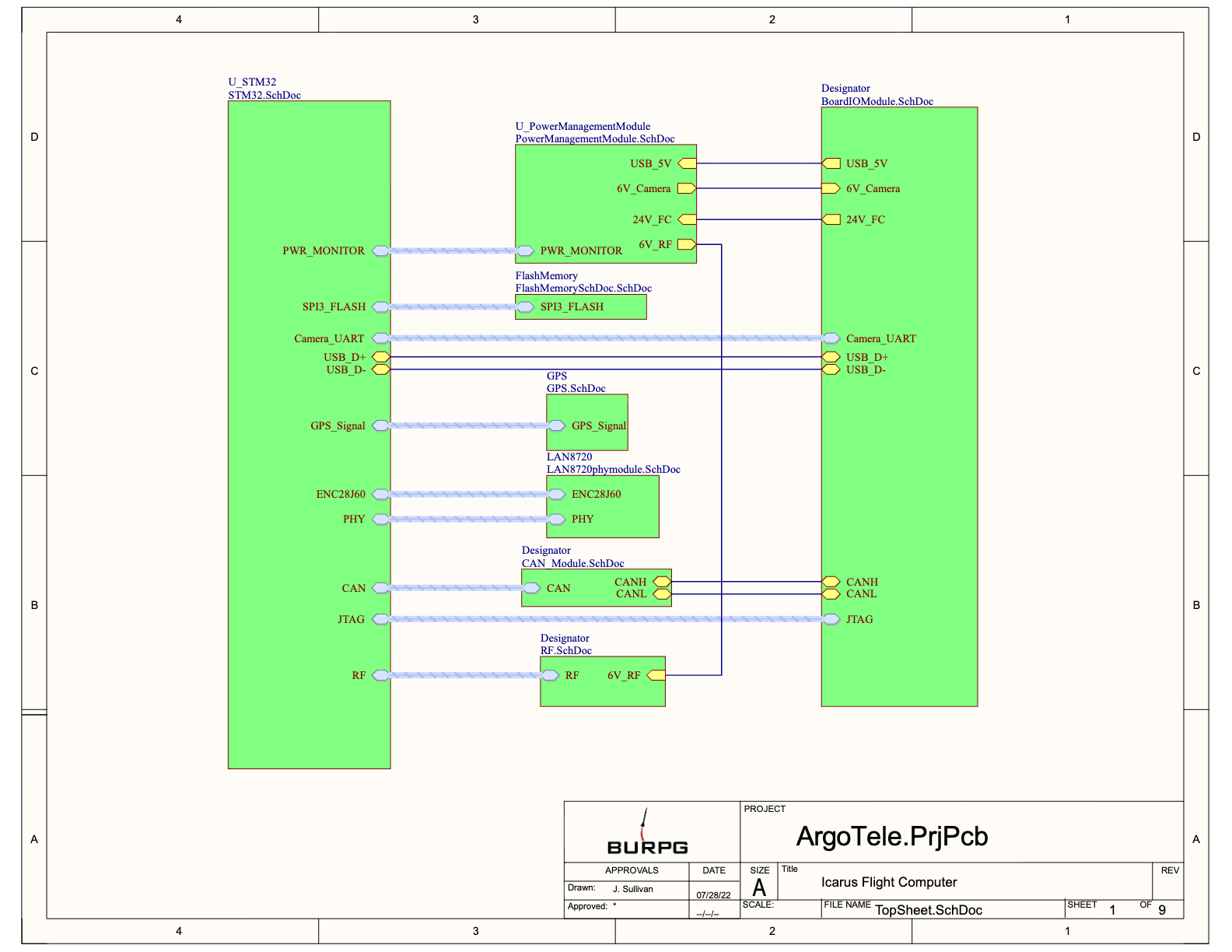Select the LAN8720 designator label
This screenshot has width=1232, height=952.
[569, 457]
